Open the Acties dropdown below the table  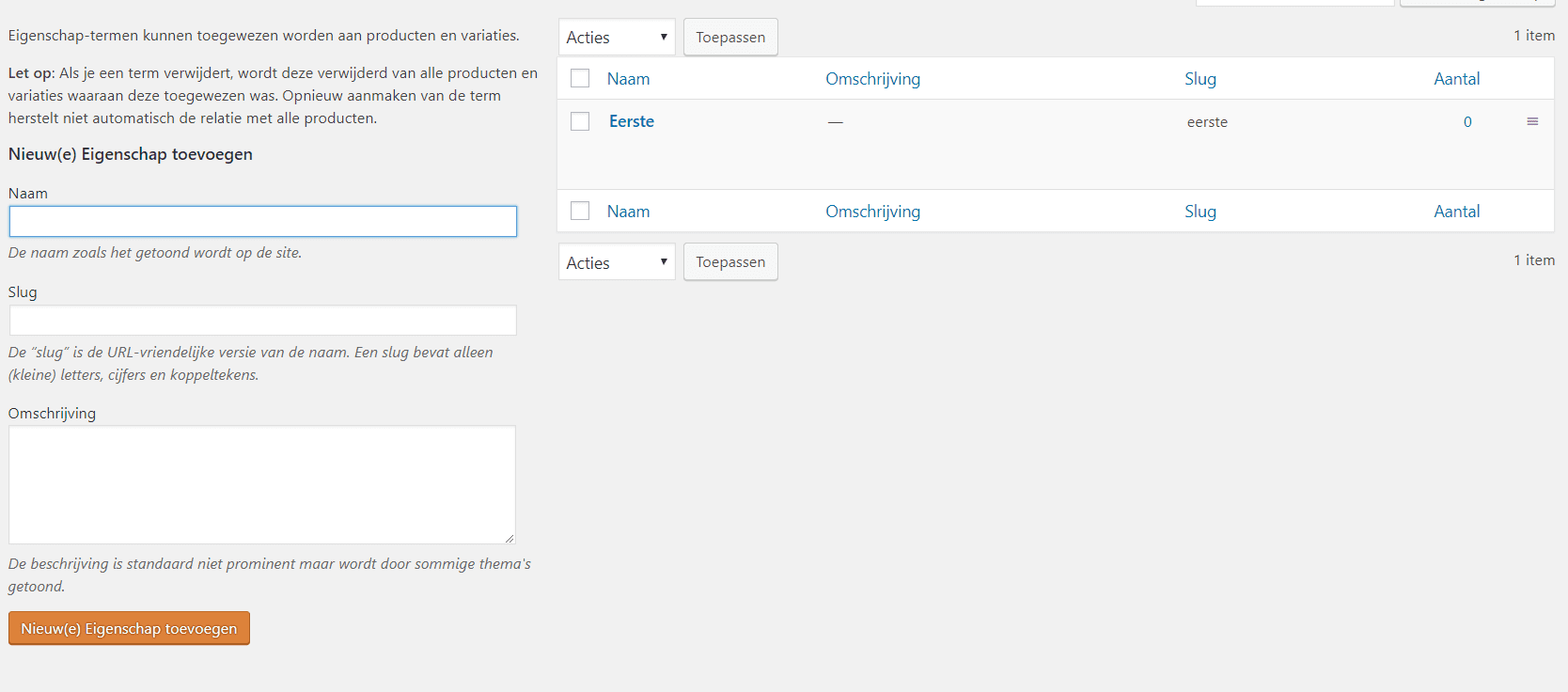click(617, 262)
